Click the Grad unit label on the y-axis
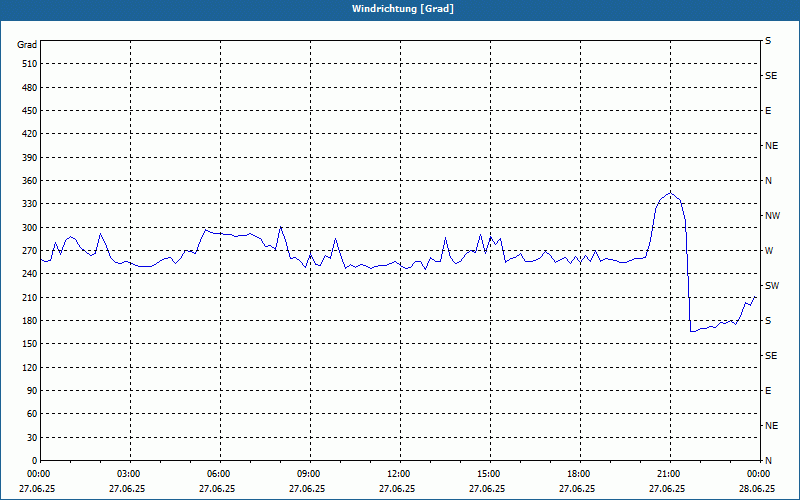Viewport: 800px width, 500px height. point(27,45)
